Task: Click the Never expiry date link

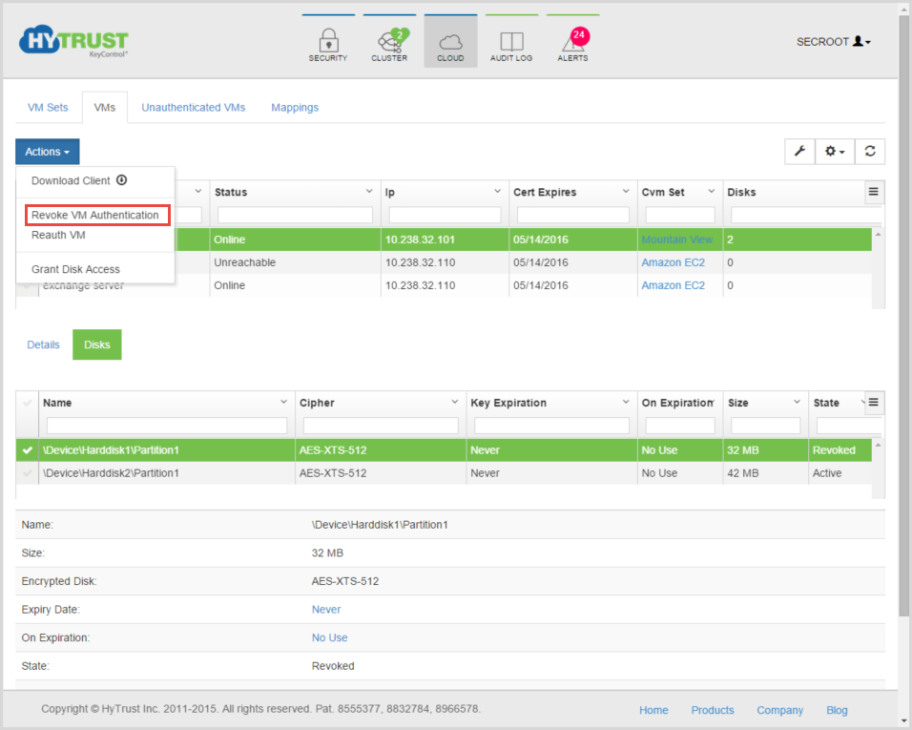Action: click(326, 610)
